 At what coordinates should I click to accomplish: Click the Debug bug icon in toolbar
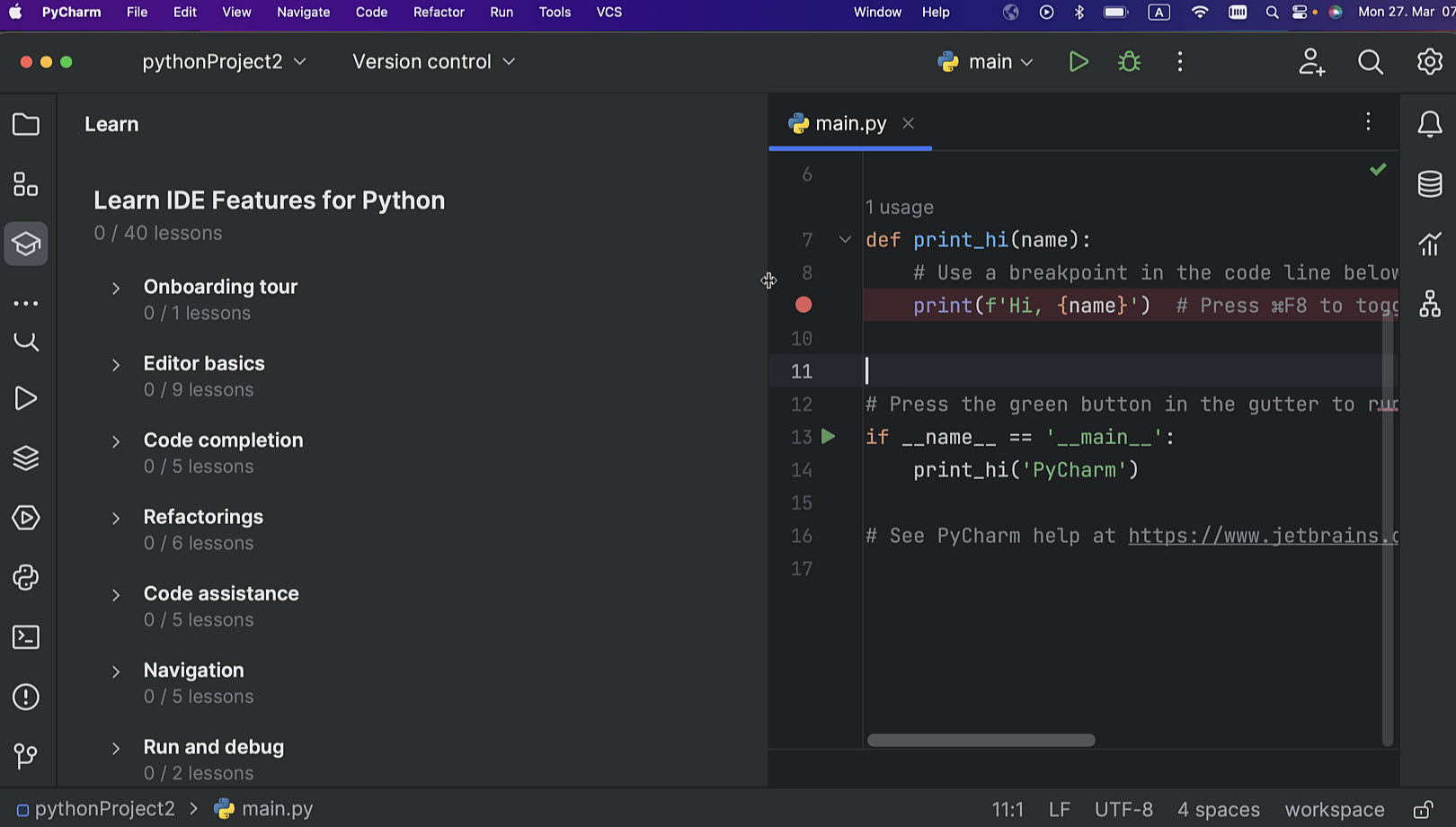[x=1129, y=62]
